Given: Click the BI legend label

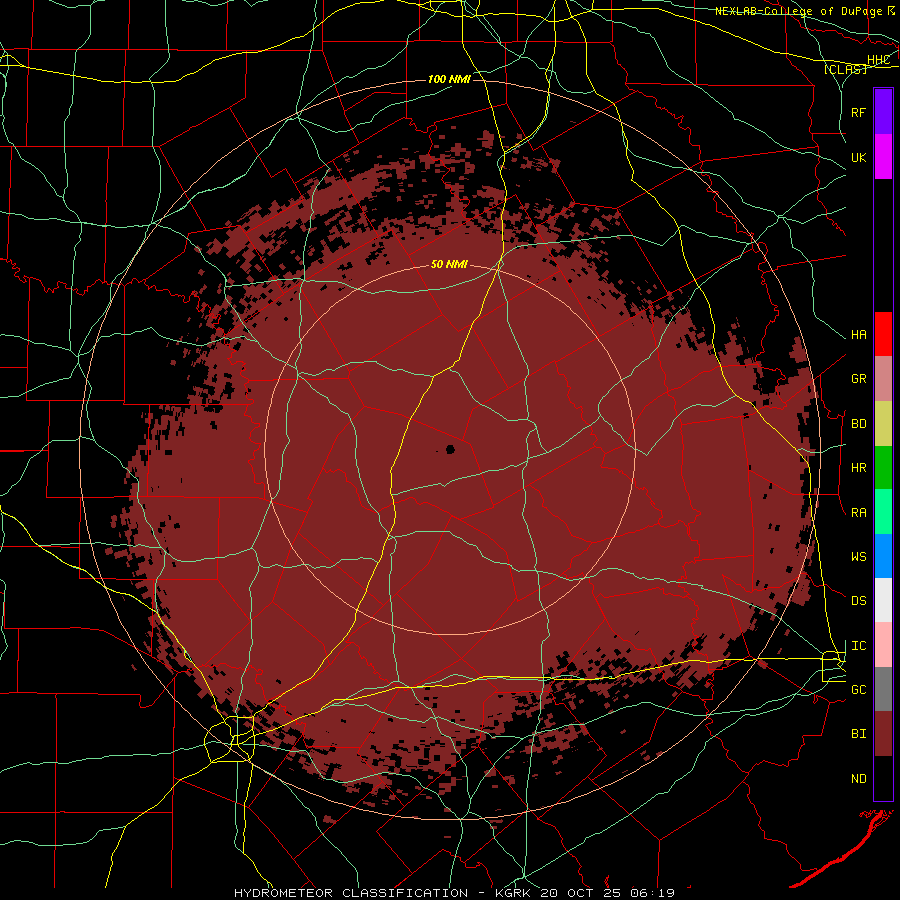Looking at the screenshot, I should point(858,734).
